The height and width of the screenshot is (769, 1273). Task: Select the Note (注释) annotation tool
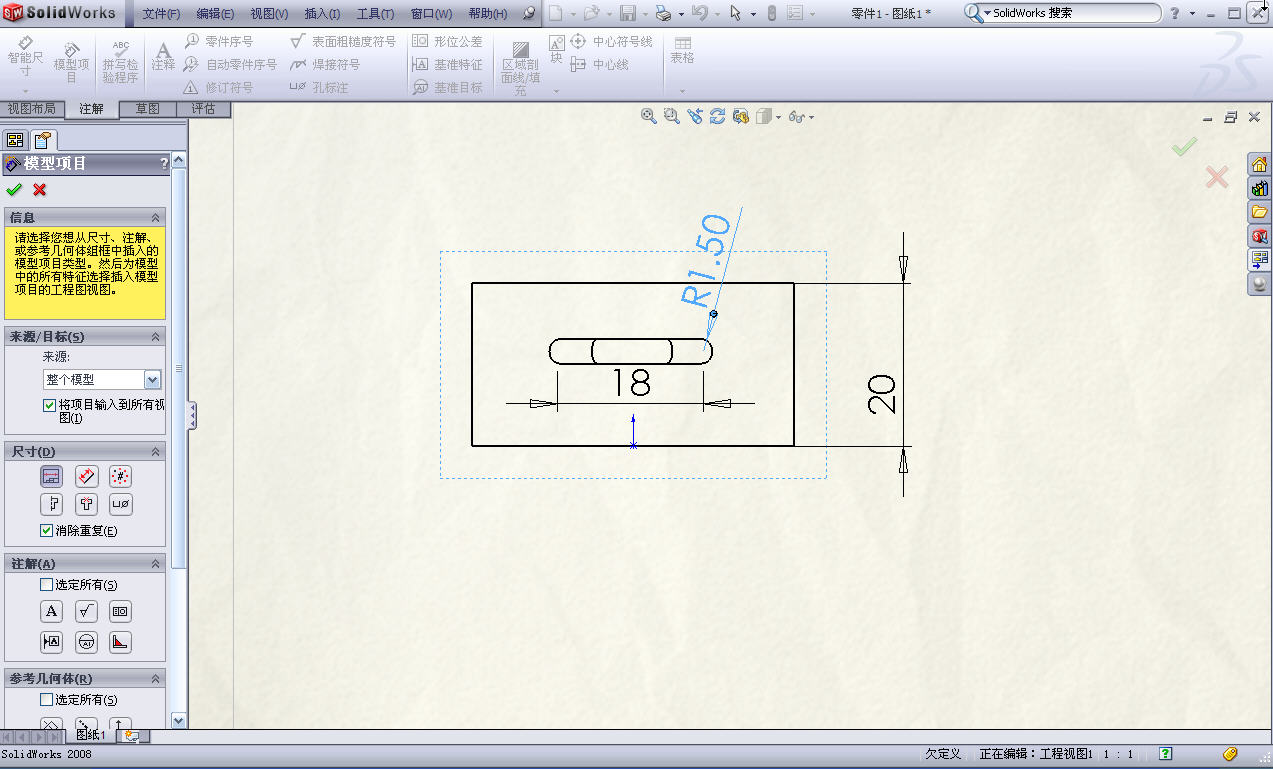(163, 55)
